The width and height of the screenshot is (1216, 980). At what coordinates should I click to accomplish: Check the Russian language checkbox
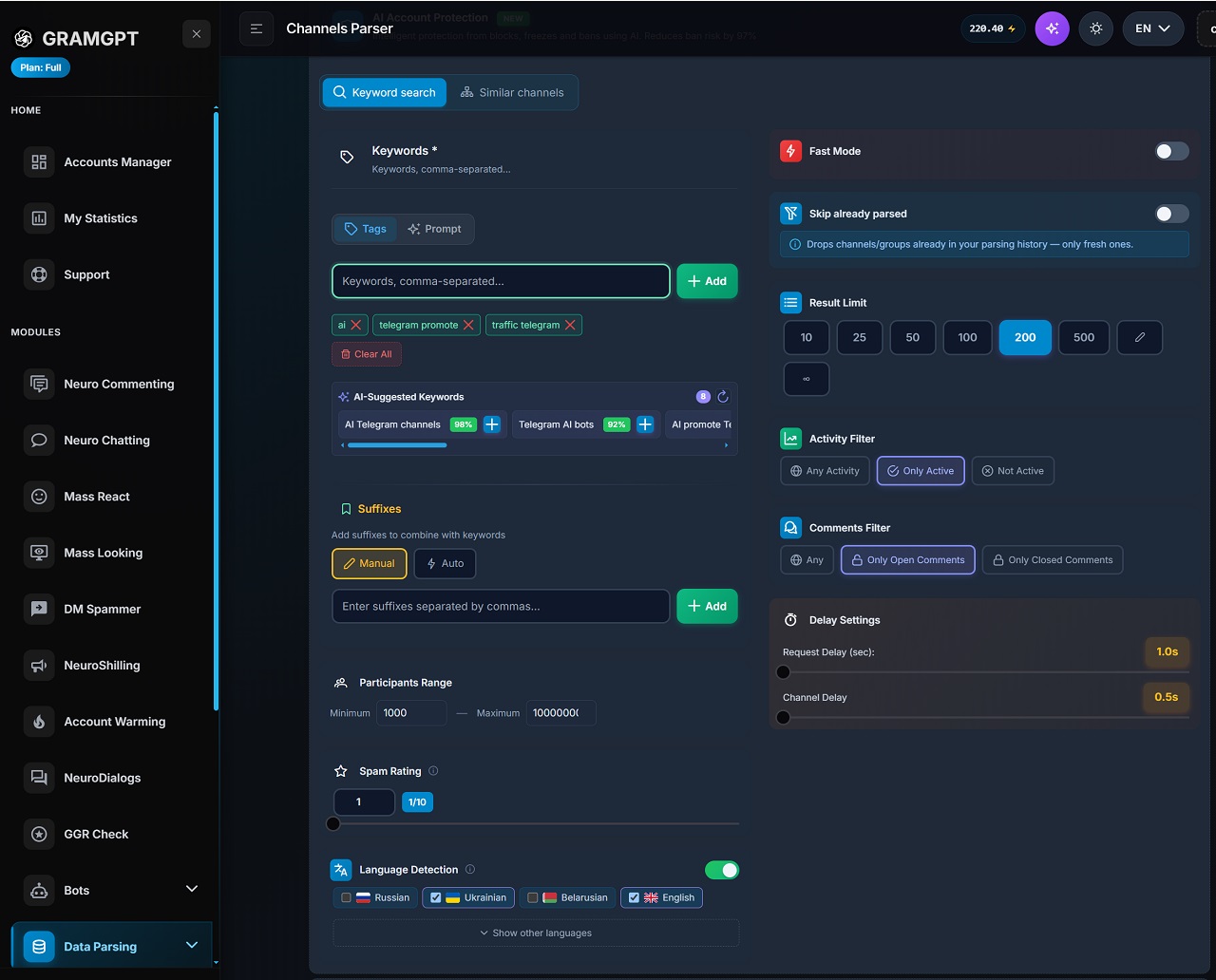click(347, 897)
